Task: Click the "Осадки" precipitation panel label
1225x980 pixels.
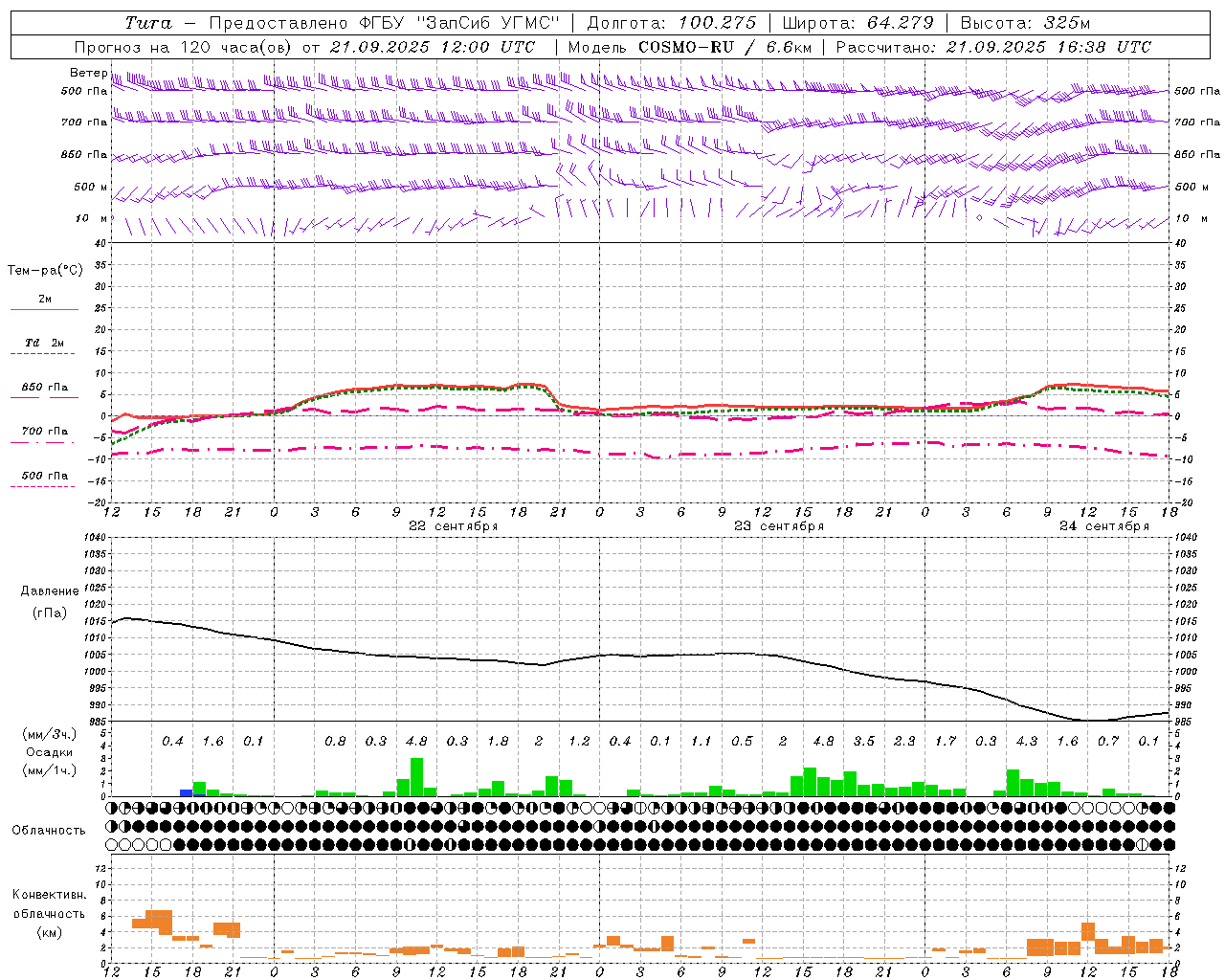Action: point(50,752)
